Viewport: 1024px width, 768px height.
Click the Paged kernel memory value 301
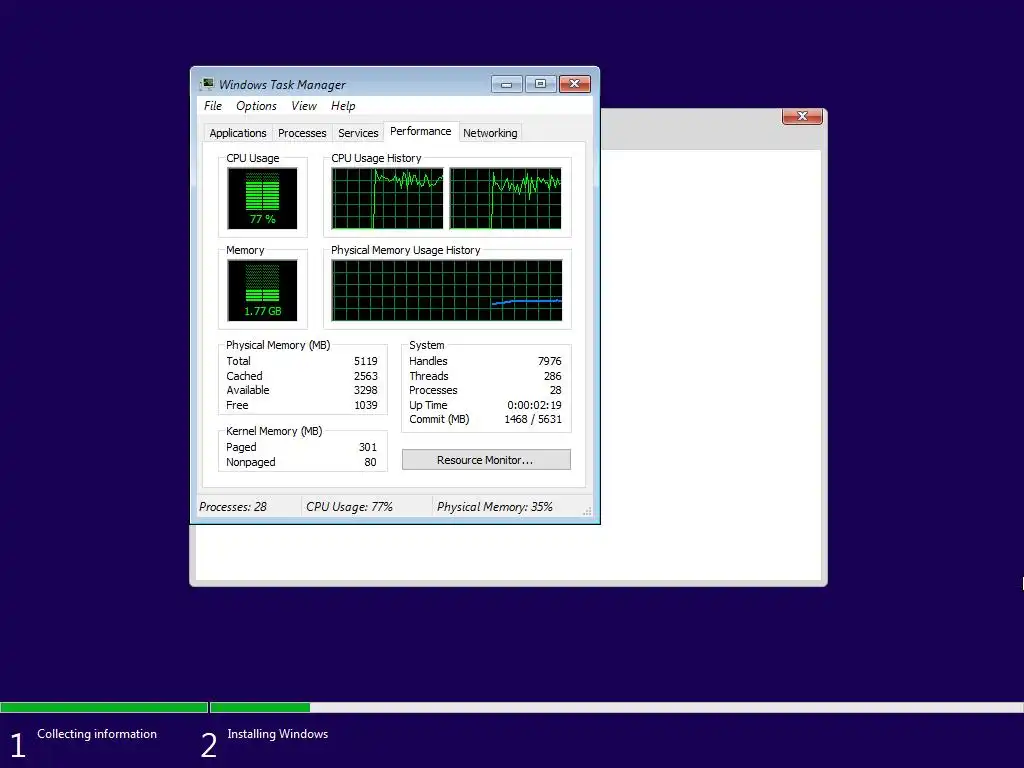[x=368, y=447]
